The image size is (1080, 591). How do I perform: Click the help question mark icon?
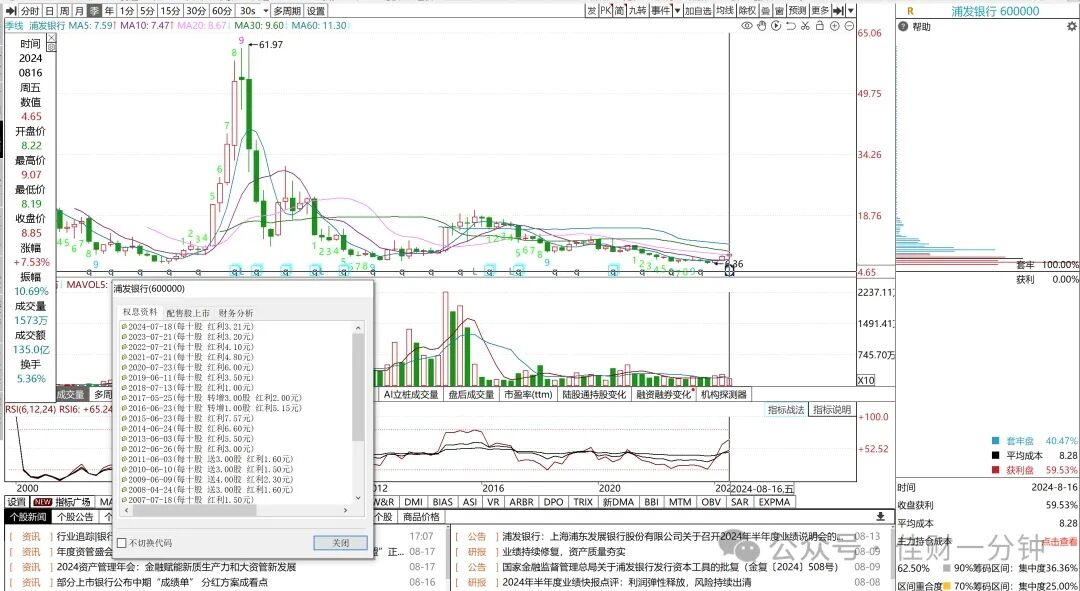903,26
